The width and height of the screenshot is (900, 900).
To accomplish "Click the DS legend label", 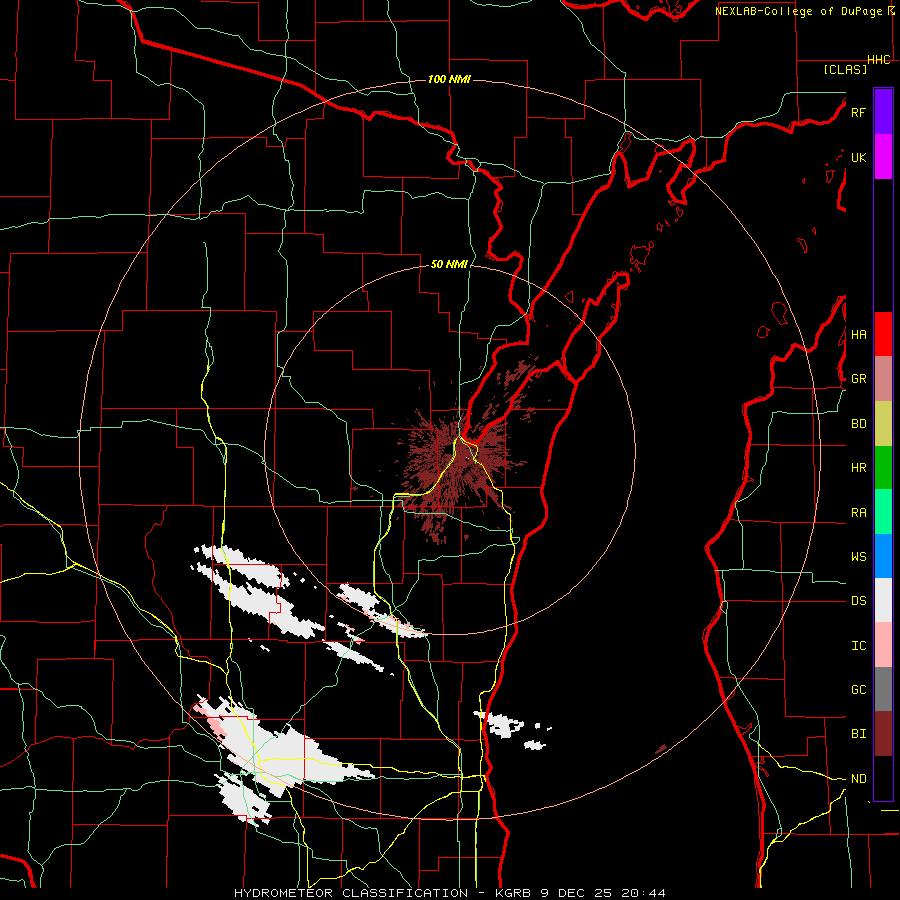I will coord(858,601).
